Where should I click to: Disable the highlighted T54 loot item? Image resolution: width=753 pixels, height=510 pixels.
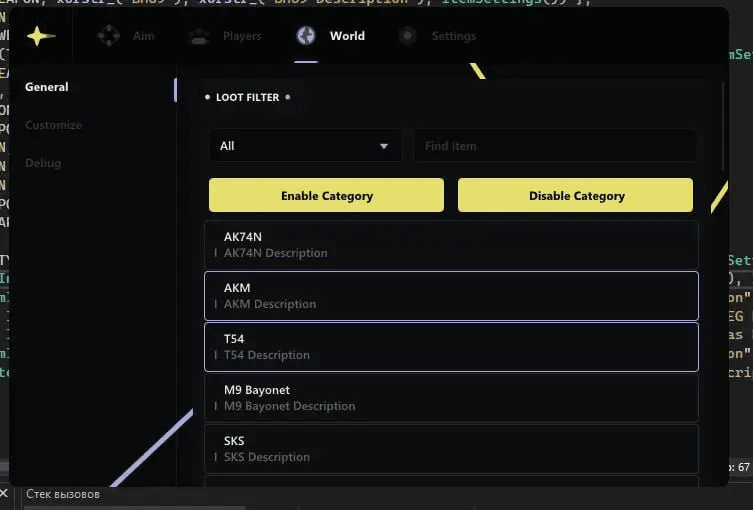(x=450, y=347)
